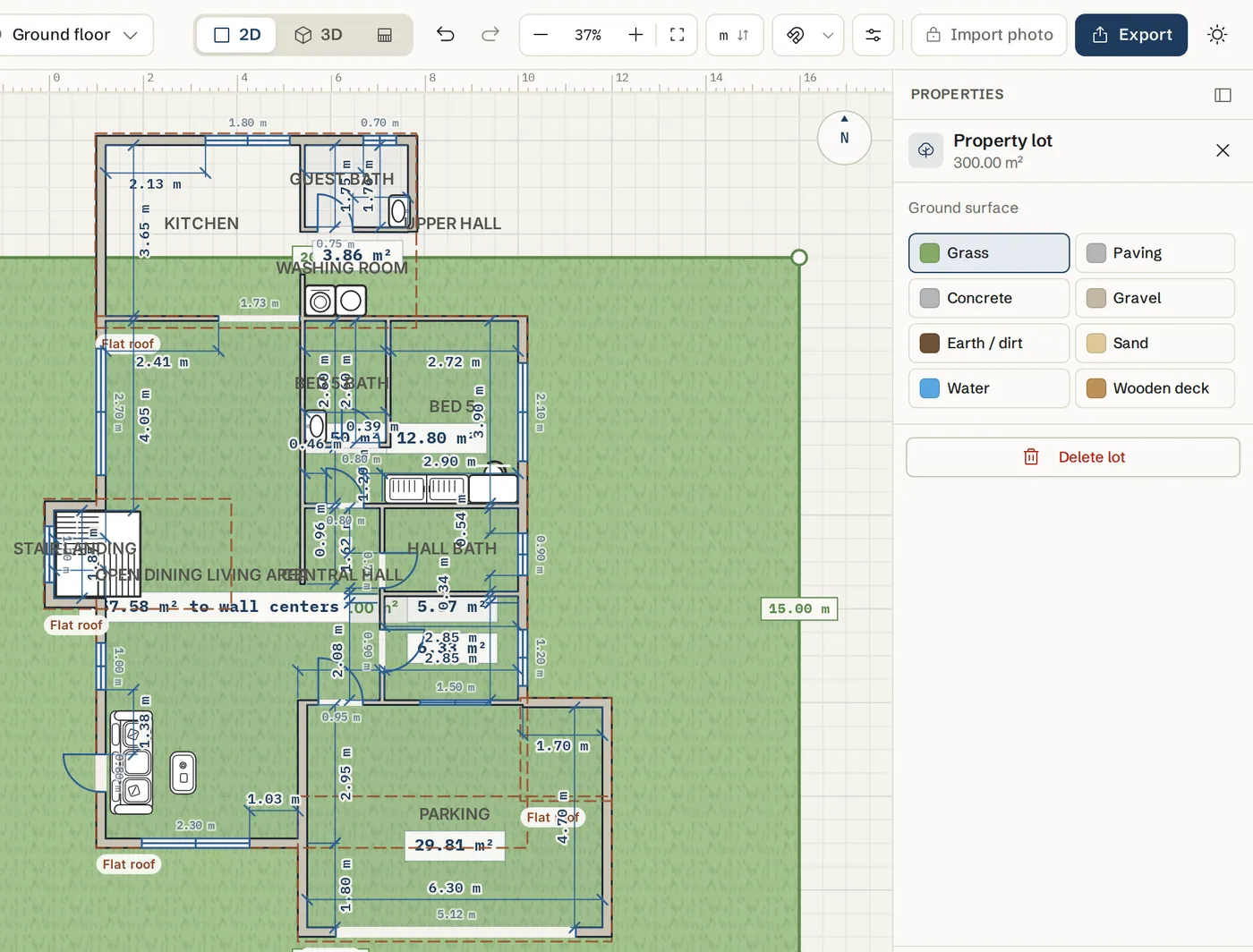
Task: Select the guest bath toilet symbol
Action: pyautogui.click(x=398, y=212)
